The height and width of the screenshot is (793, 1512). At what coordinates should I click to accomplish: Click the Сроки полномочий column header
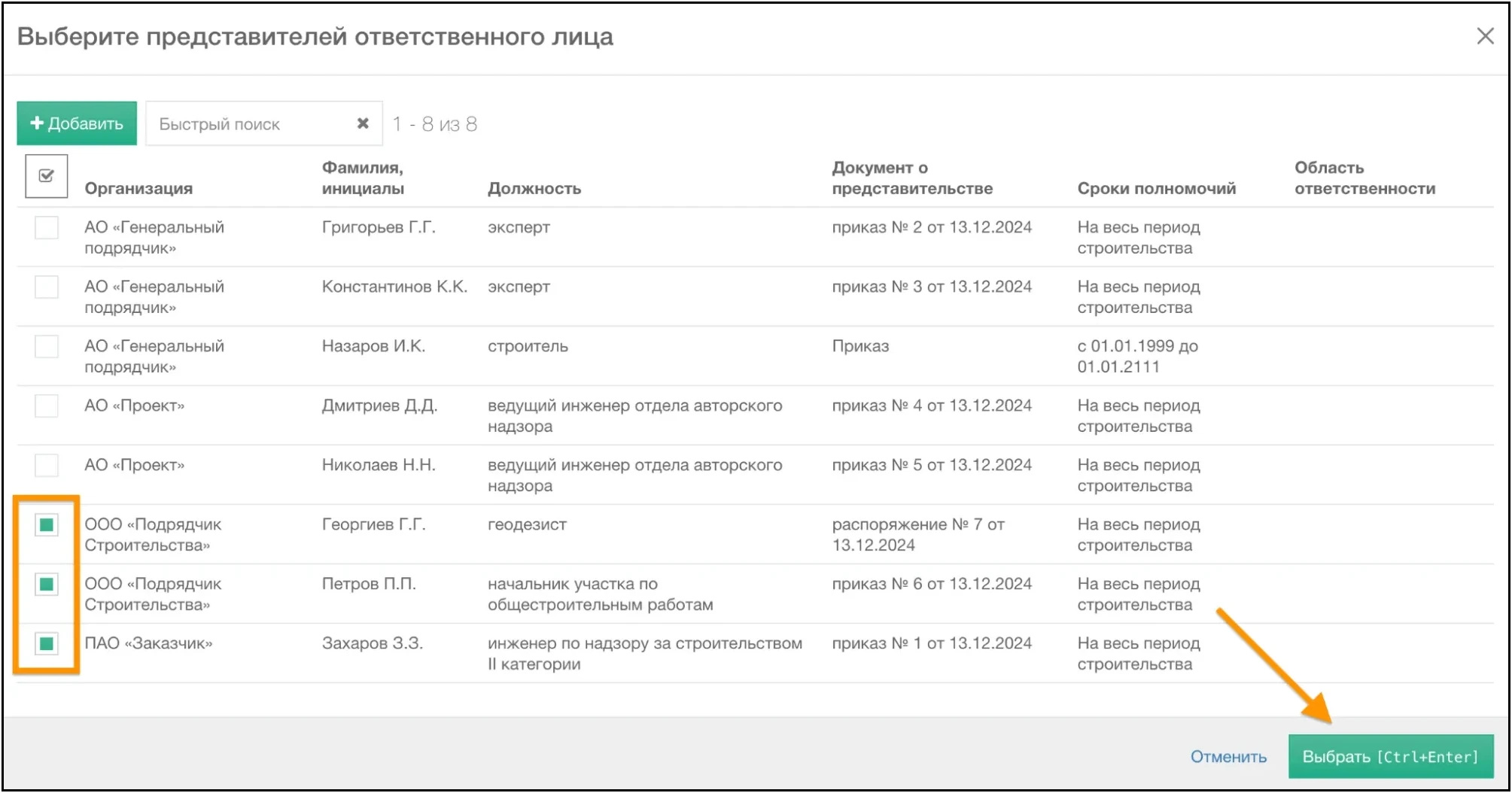(x=1156, y=189)
